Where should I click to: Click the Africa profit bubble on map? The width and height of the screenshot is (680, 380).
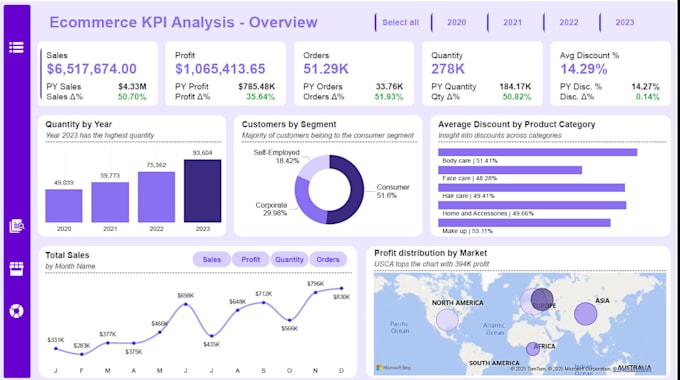(533, 349)
